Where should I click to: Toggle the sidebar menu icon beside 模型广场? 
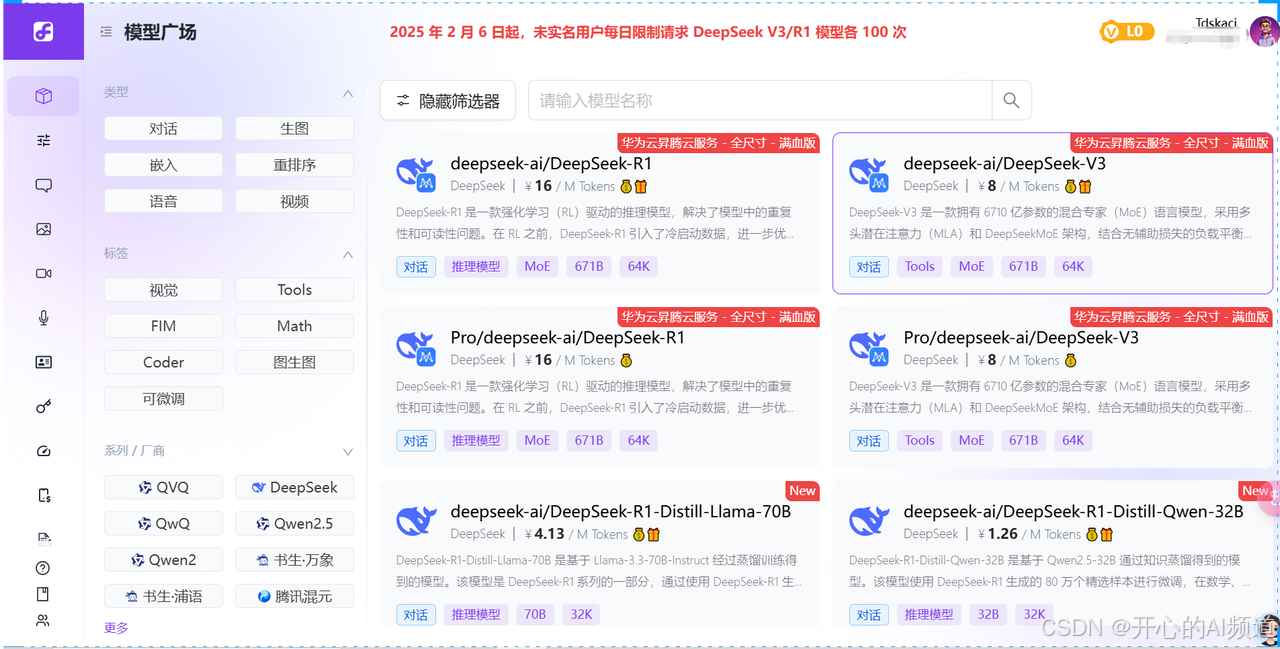click(x=106, y=32)
